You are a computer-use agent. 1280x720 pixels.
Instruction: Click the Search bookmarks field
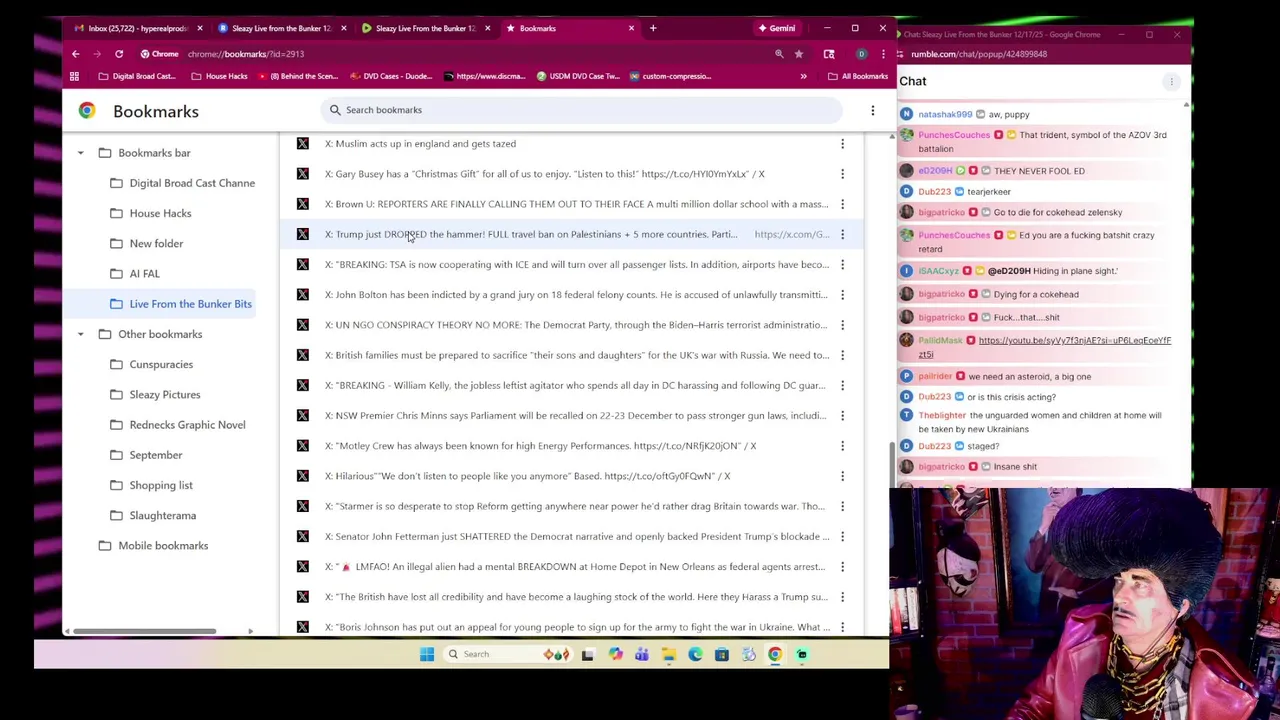pos(583,110)
